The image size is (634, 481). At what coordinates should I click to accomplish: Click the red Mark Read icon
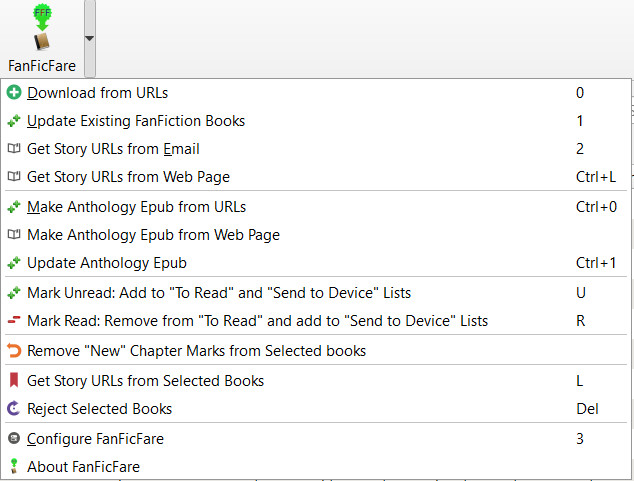click(14, 321)
